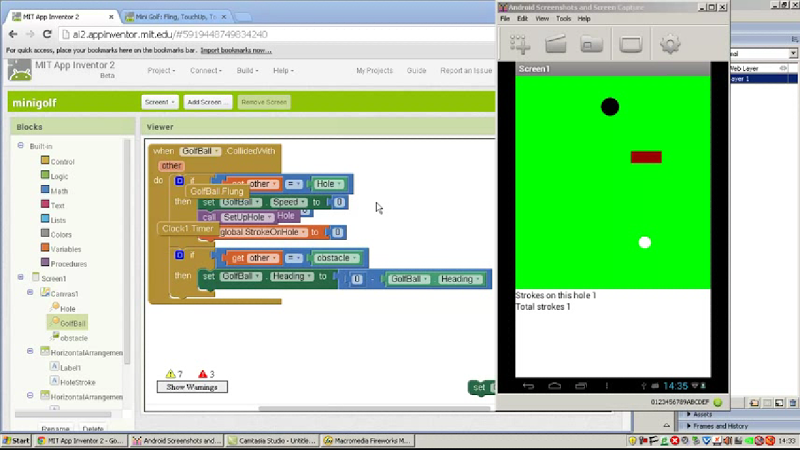
Task: Collapse the first HorizontalArrangement node
Action: 30,352
